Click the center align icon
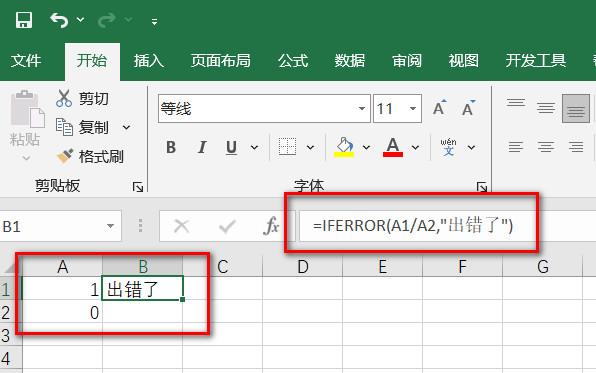 tap(546, 147)
